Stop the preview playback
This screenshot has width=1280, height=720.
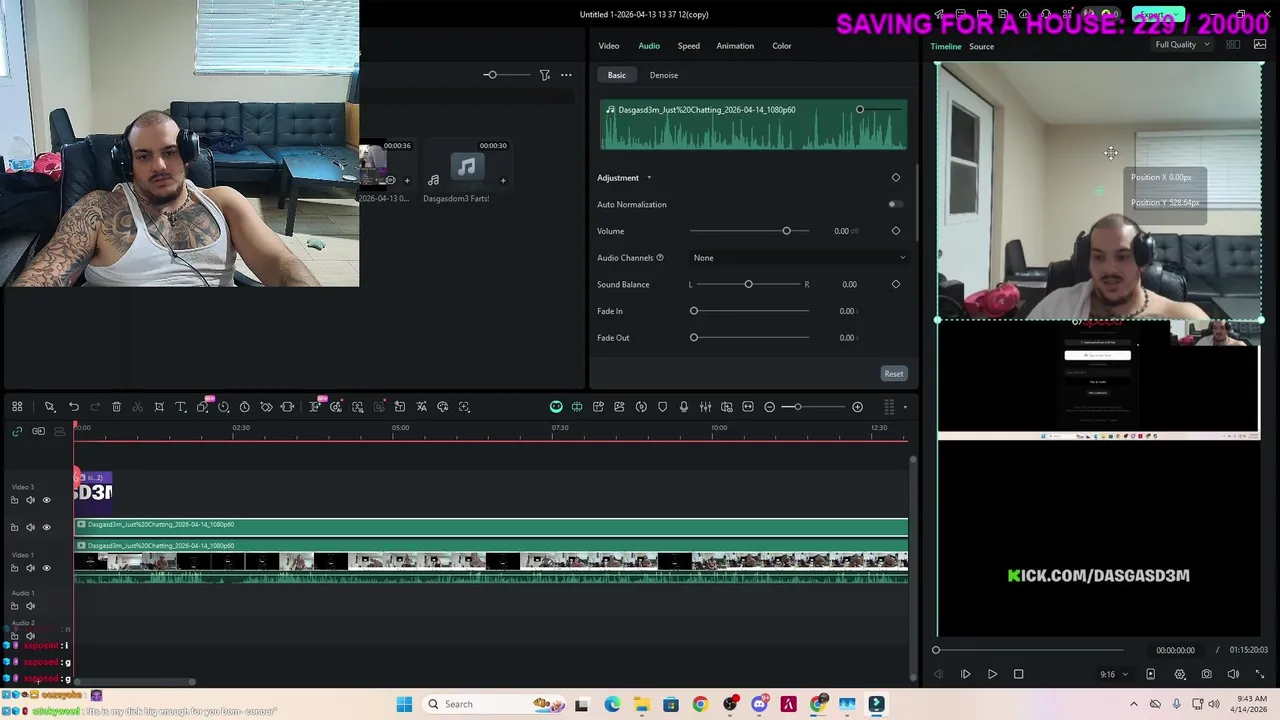1018,674
